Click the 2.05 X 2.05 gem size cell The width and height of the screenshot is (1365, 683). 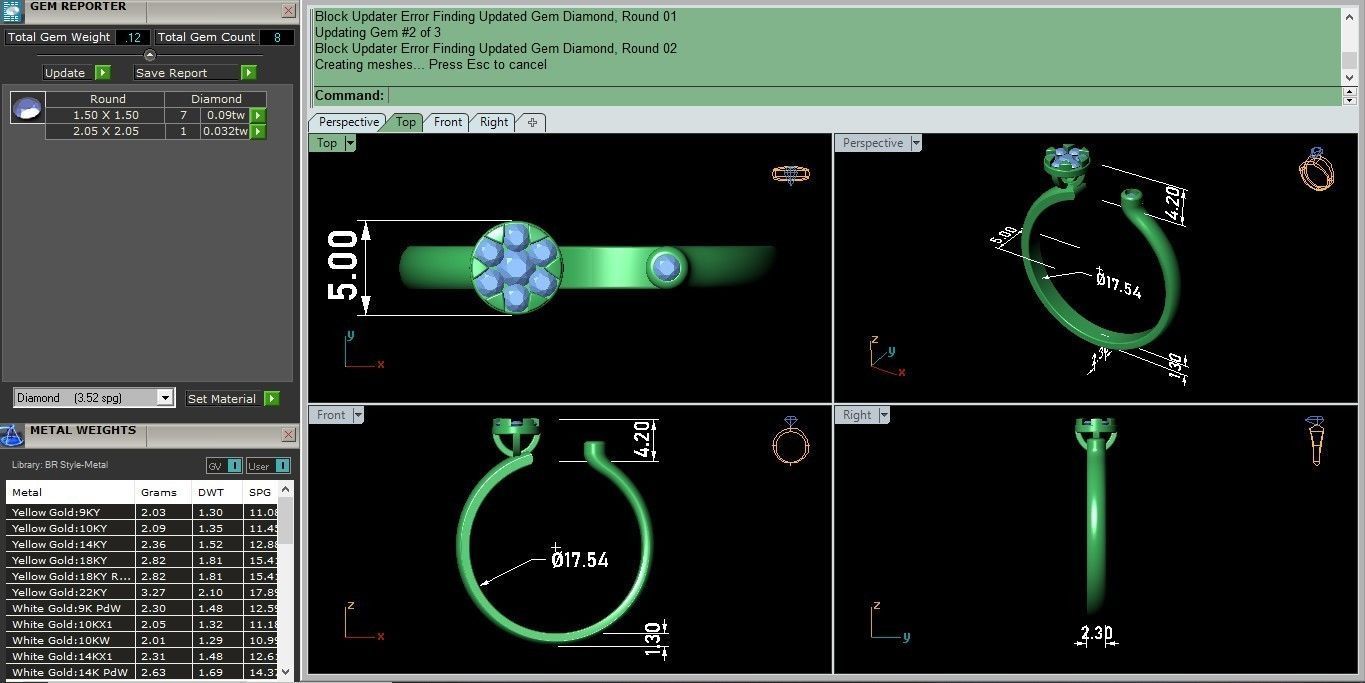pos(106,131)
